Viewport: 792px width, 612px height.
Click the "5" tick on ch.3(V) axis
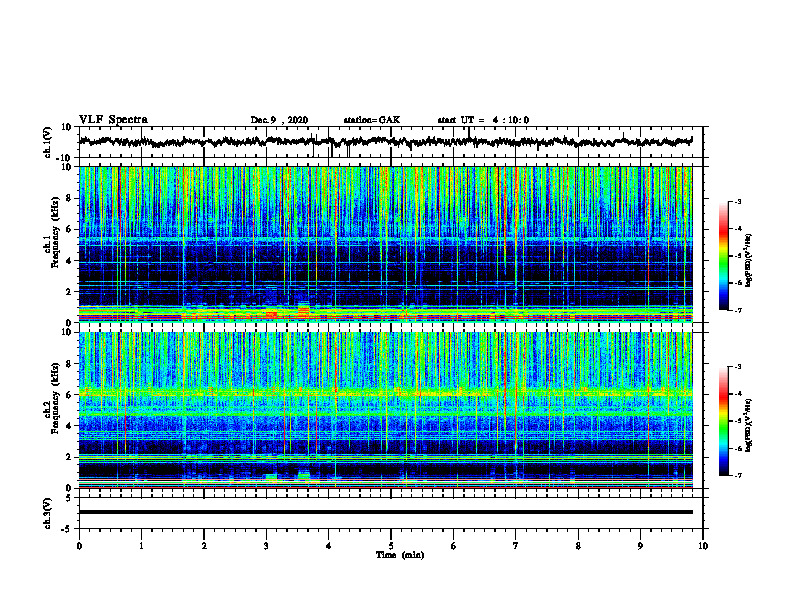pos(70,498)
